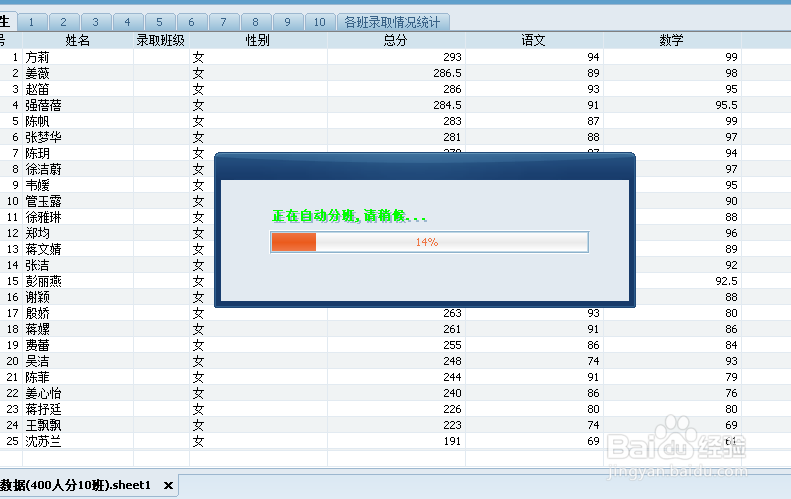Select the name 赵笛
Image resolution: width=791 pixels, height=499 pixels.
[37, 89]
